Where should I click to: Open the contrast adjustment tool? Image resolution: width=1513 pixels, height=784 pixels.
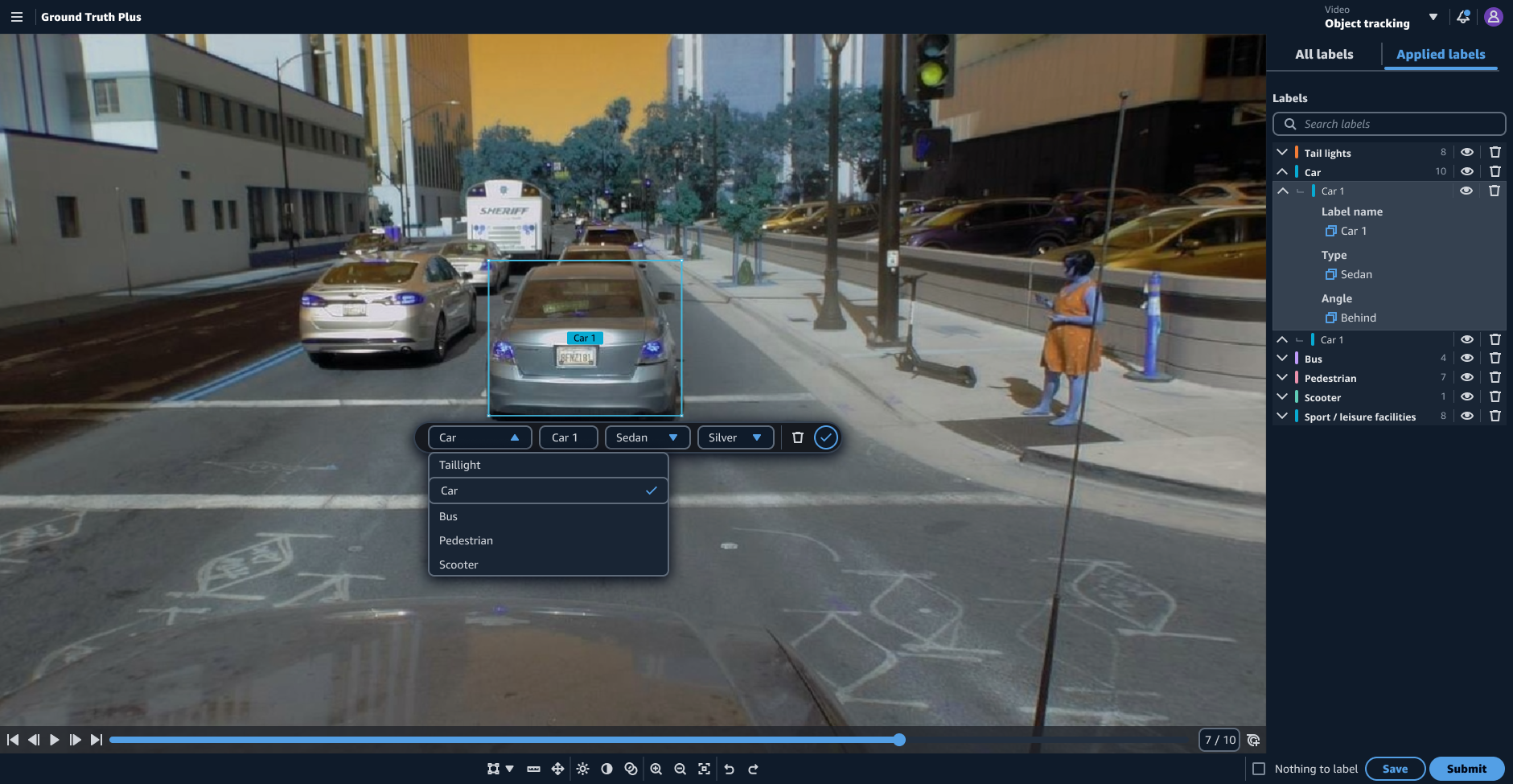coord(606,769)
